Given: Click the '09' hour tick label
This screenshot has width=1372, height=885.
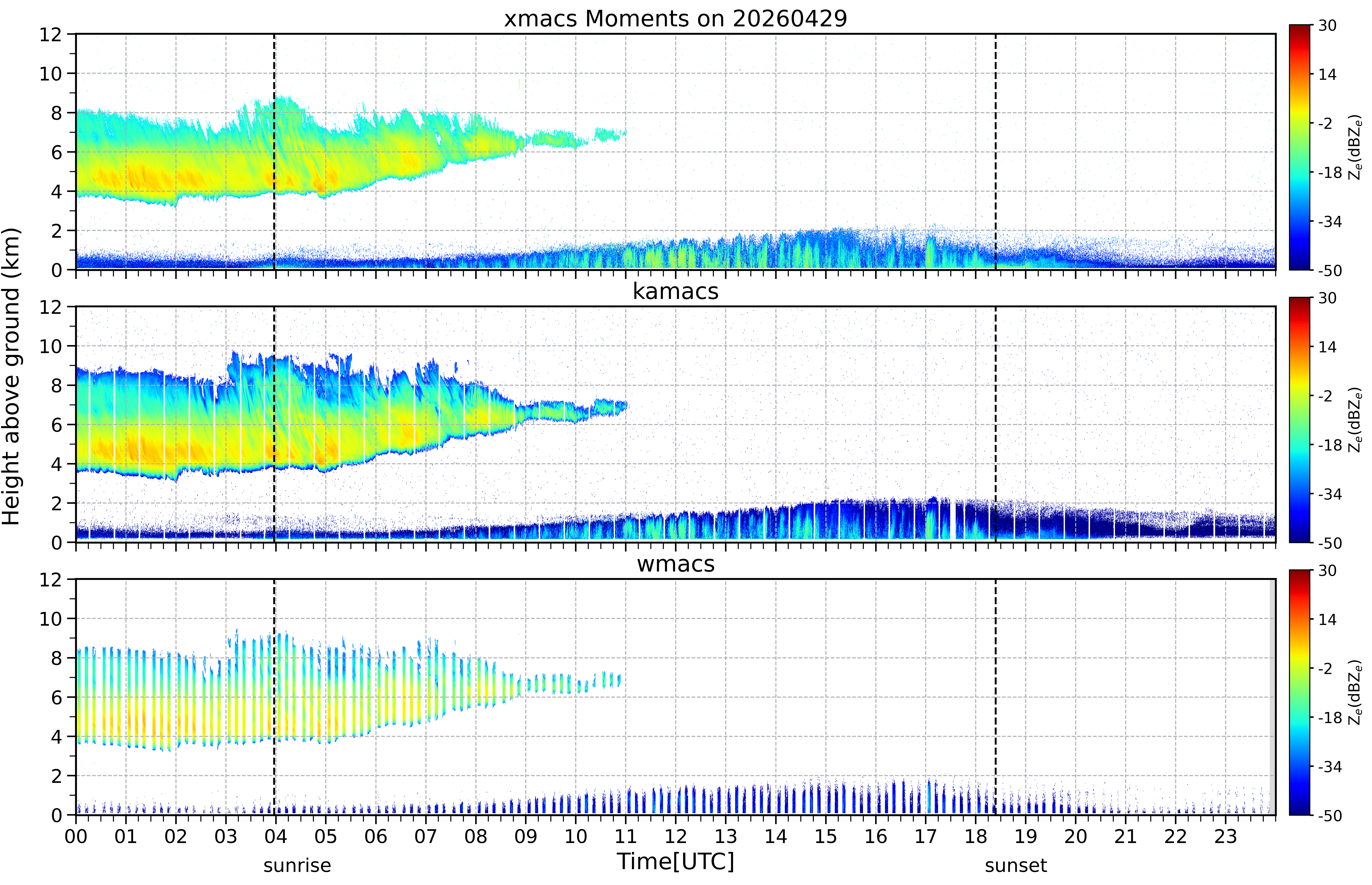Looking at the screenshot, I should 526,837.
